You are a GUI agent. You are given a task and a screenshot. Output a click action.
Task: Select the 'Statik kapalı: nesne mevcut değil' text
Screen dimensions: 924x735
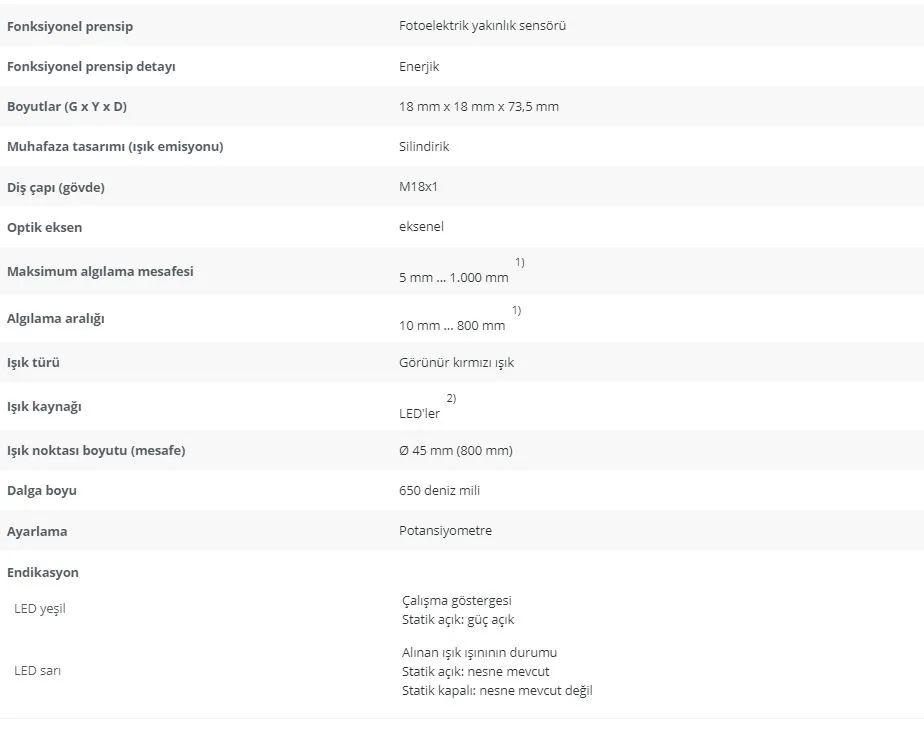coord(497,690)
